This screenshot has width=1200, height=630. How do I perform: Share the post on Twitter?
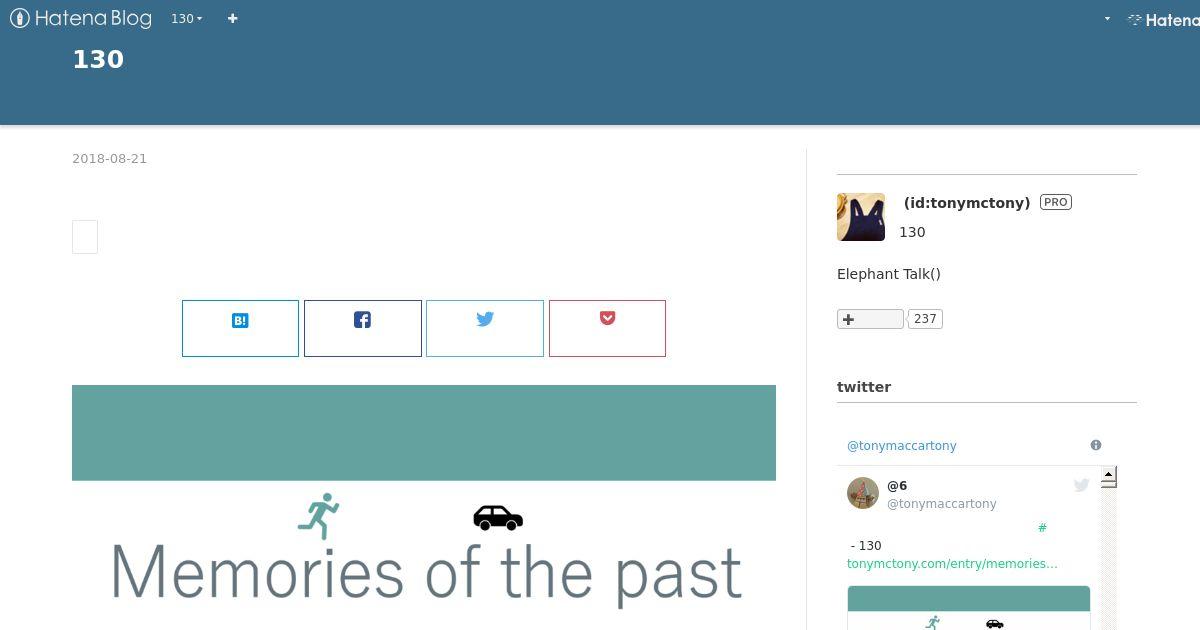click(485, 328)
